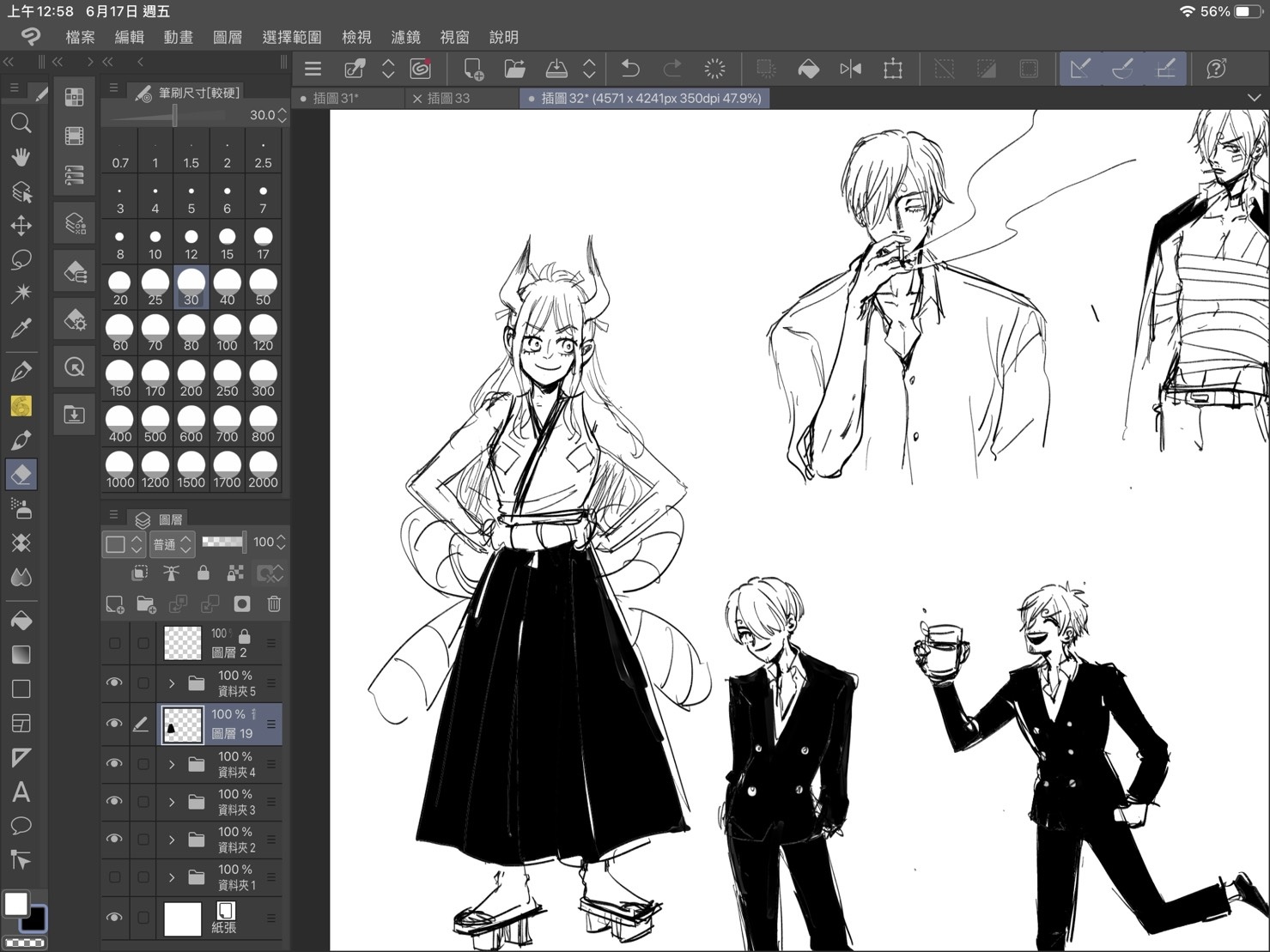Select the Frame border tool

coord(21,724)
